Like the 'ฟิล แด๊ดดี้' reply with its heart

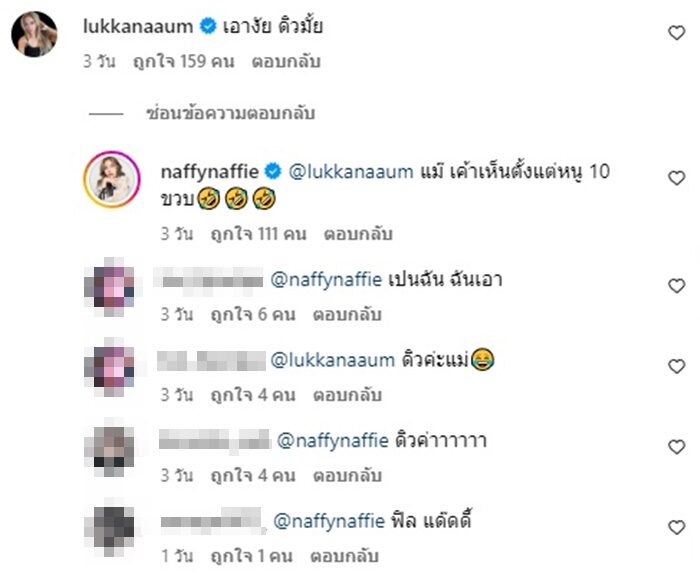tap(676, 527)
